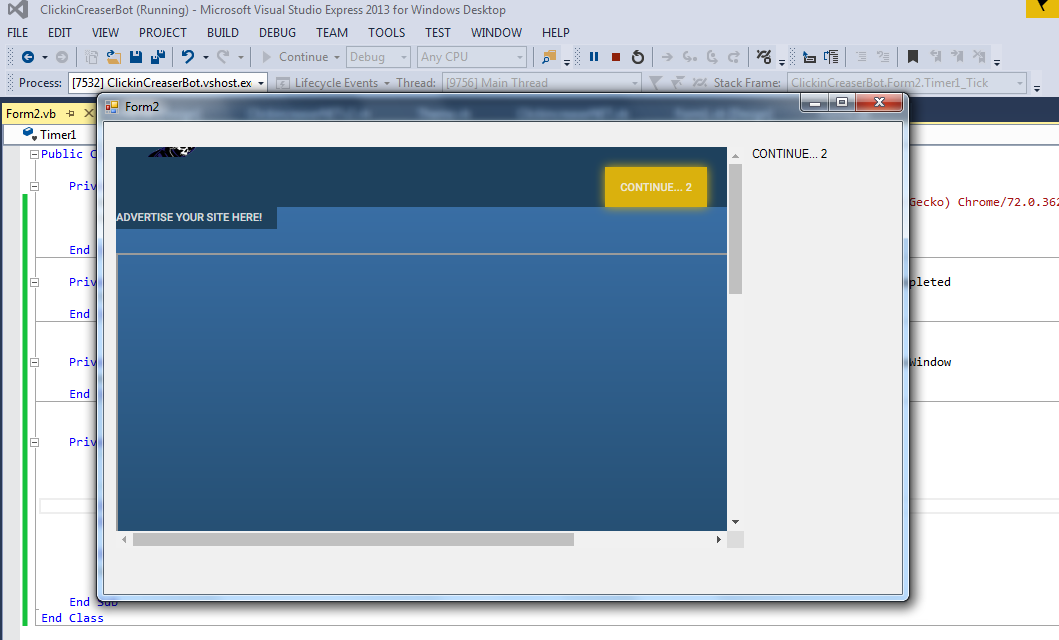1059x640 pixels.
Task: Minimize the Form2 window
Action: tap(815, 102)
